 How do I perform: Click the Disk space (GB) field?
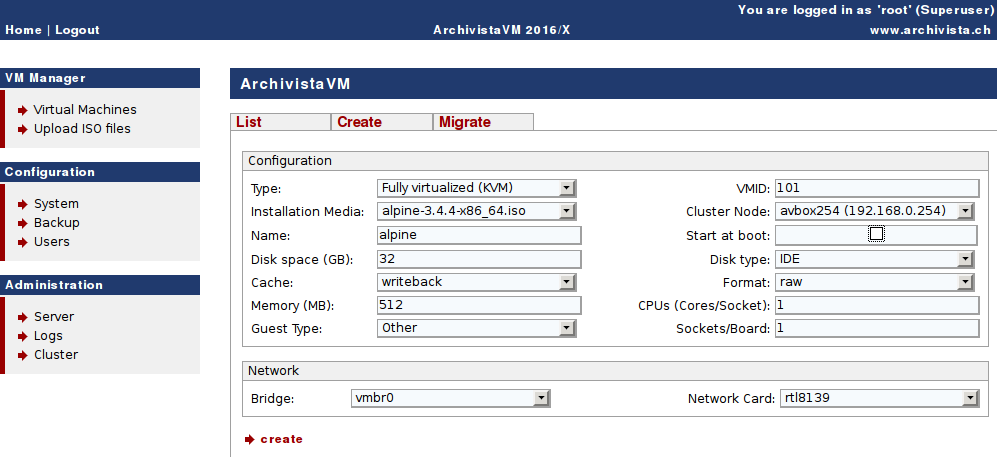coord(479,259)
